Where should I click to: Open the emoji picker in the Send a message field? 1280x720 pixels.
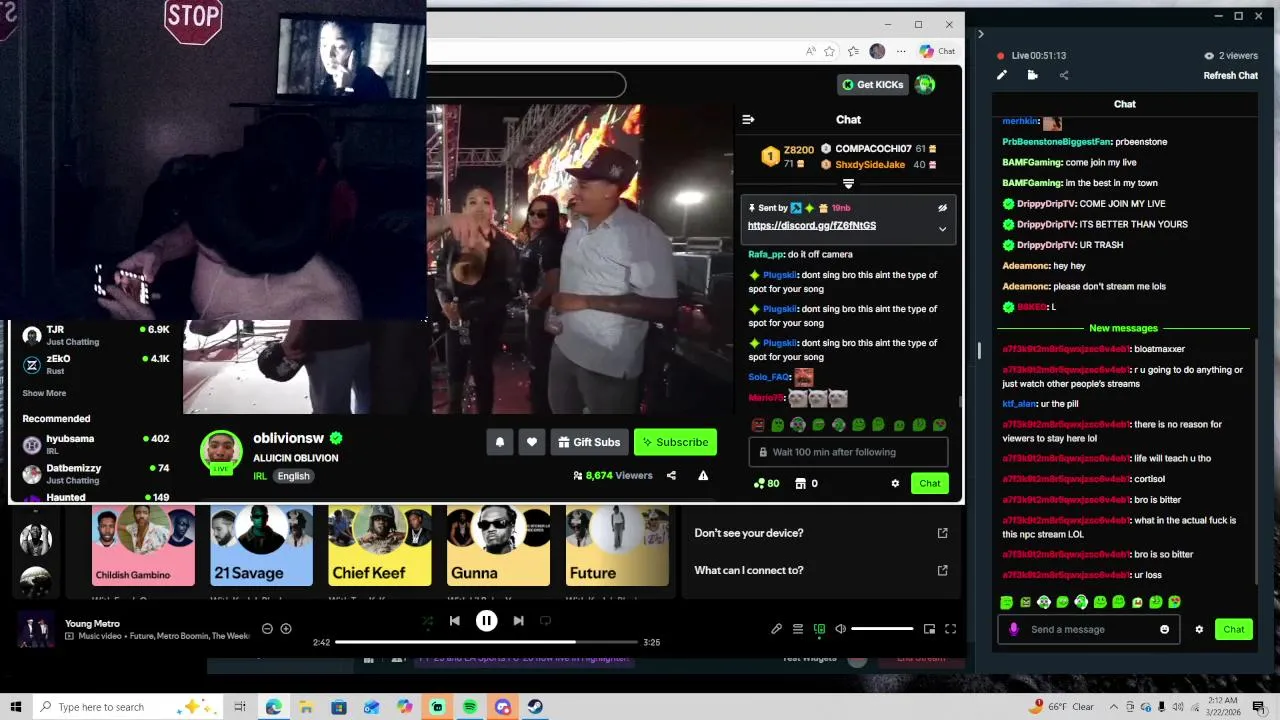coord(1164,630)
